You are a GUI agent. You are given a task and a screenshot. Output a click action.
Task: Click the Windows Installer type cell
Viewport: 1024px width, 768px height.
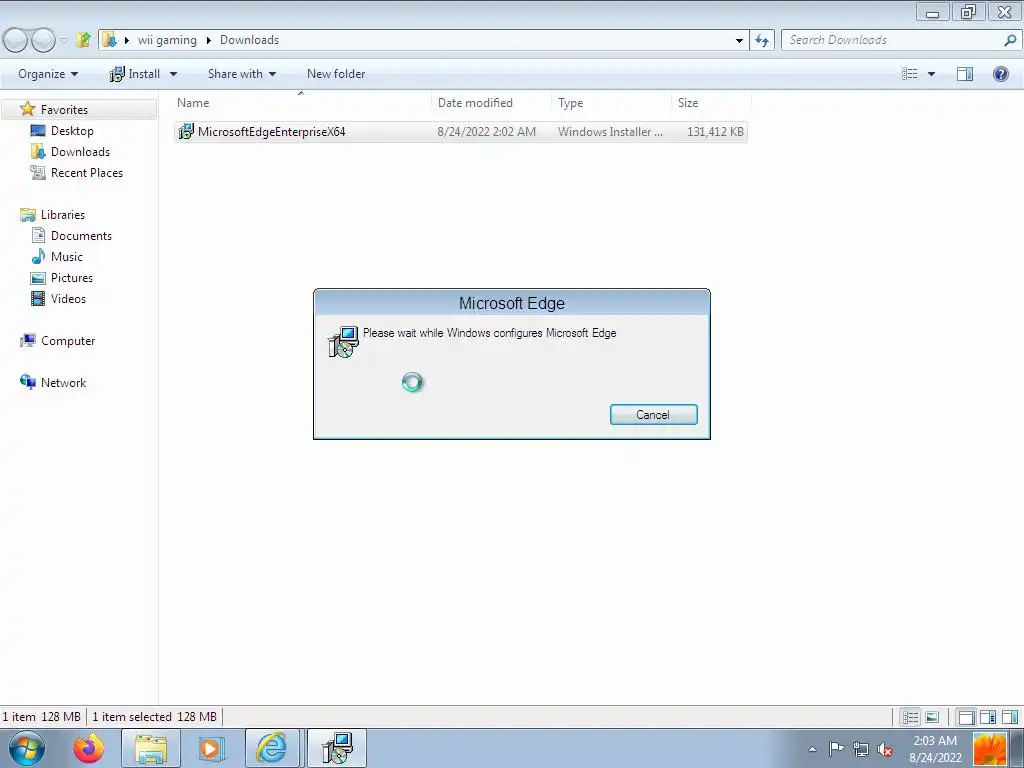coord(610,132)
